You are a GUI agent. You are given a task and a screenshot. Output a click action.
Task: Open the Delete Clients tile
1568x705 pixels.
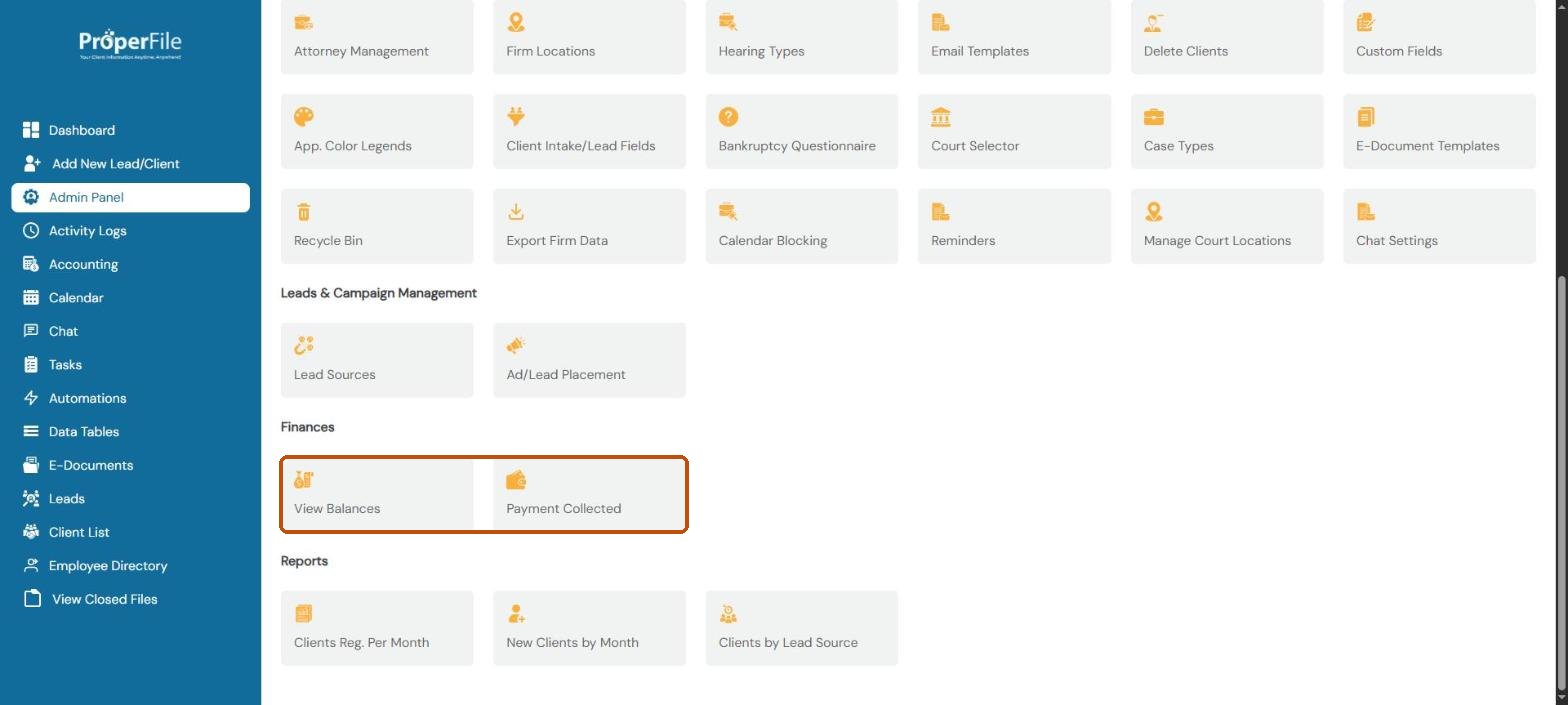pos(1227,36)
